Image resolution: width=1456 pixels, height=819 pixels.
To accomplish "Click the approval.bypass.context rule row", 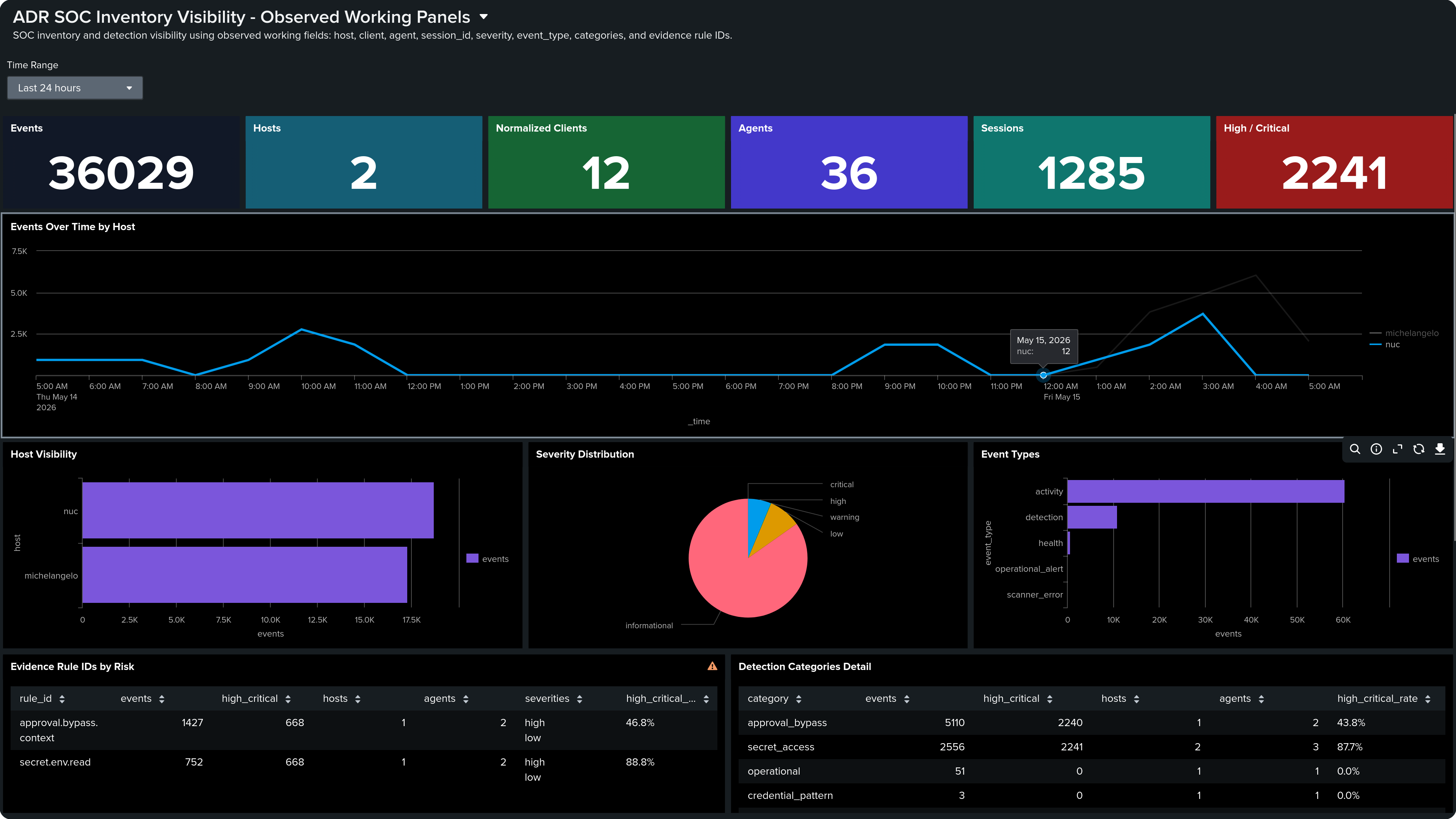I will (x=364, y=730).
